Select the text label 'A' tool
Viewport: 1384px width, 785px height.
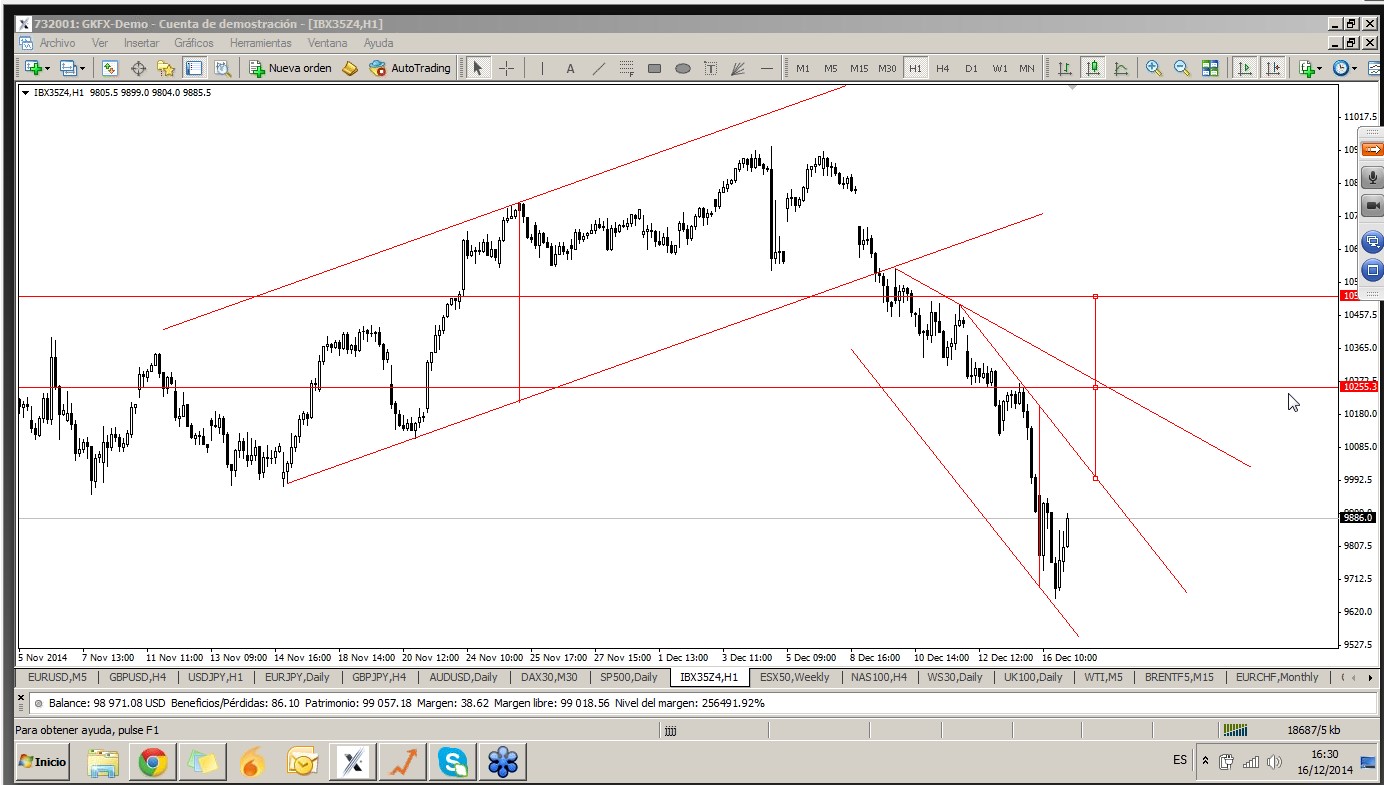pos(570,68)
